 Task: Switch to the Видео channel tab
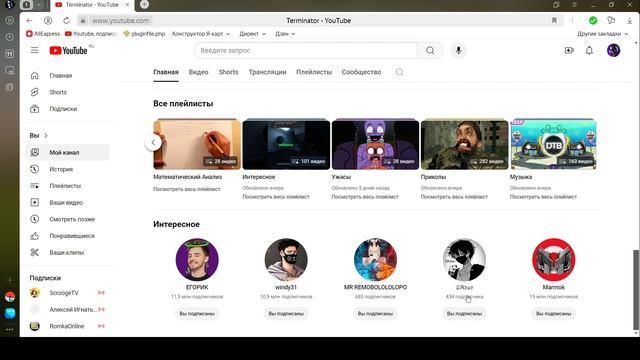[198, 72]
